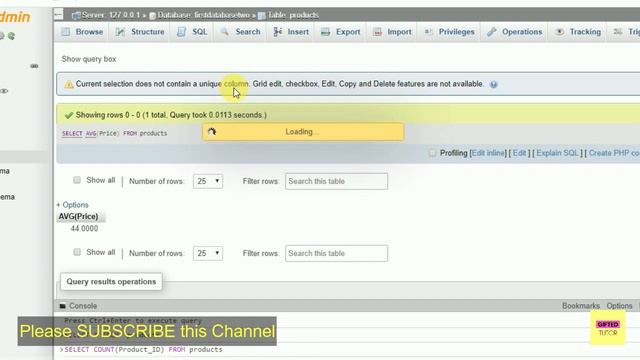This screenshot has height=360, width=640.
Task: Open Database firstdatabasetwo breadcrumb link
Action: coord(203,15)
